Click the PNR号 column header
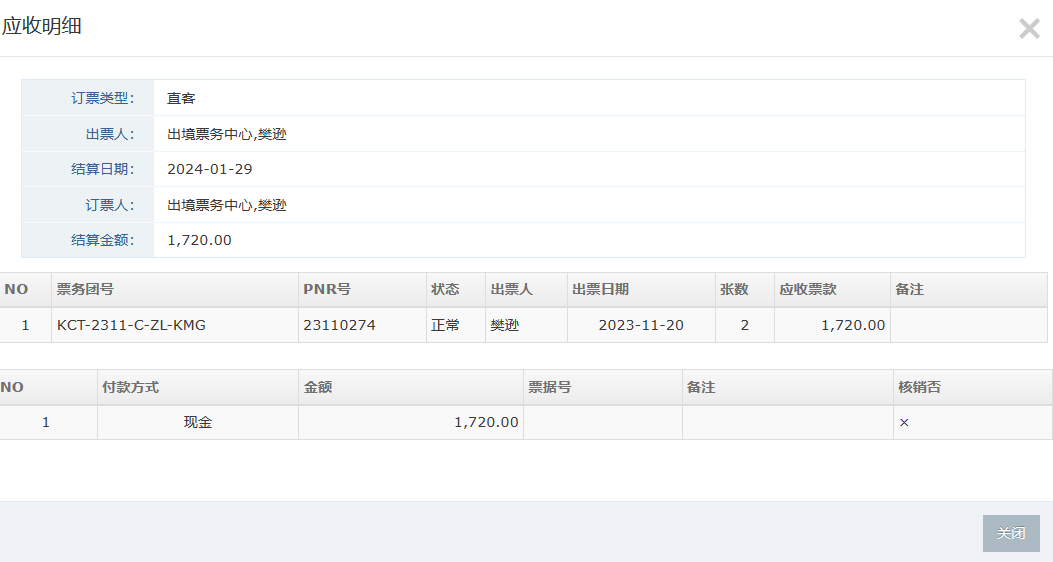The width and height of the screenshot is (1053, 562). click(327, 289)
